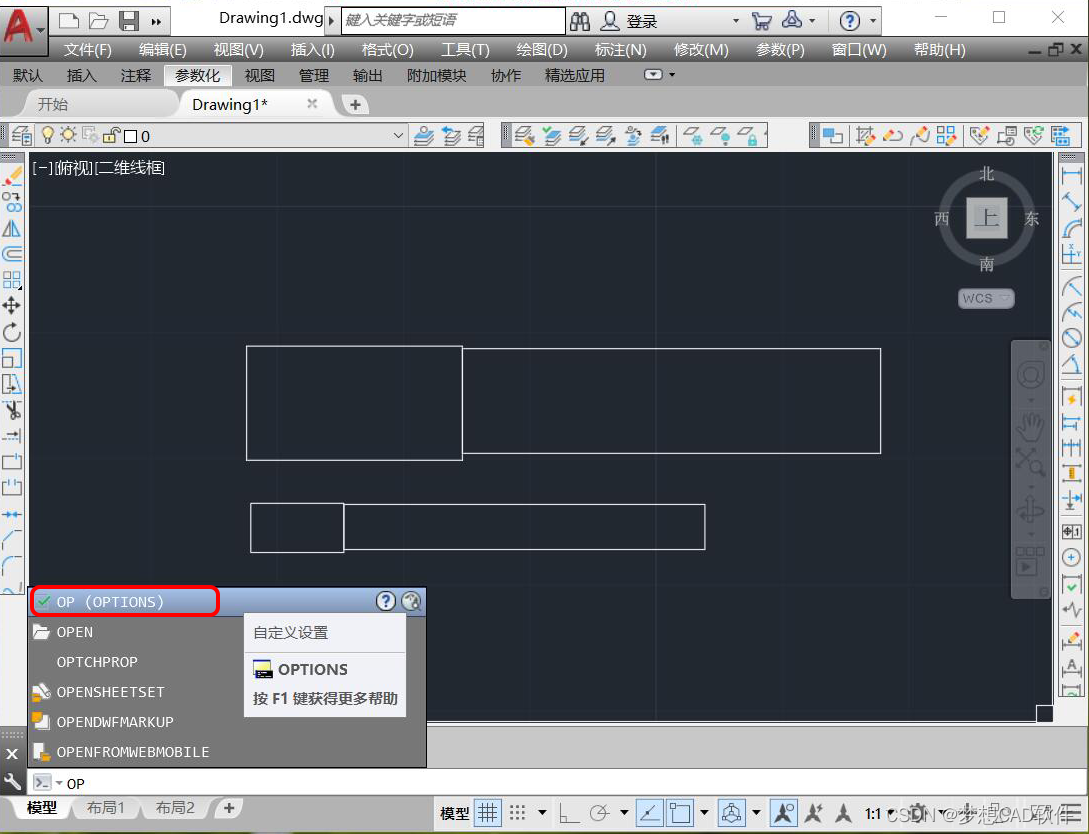Open the 绘图(D) menu

pos(542,50)
